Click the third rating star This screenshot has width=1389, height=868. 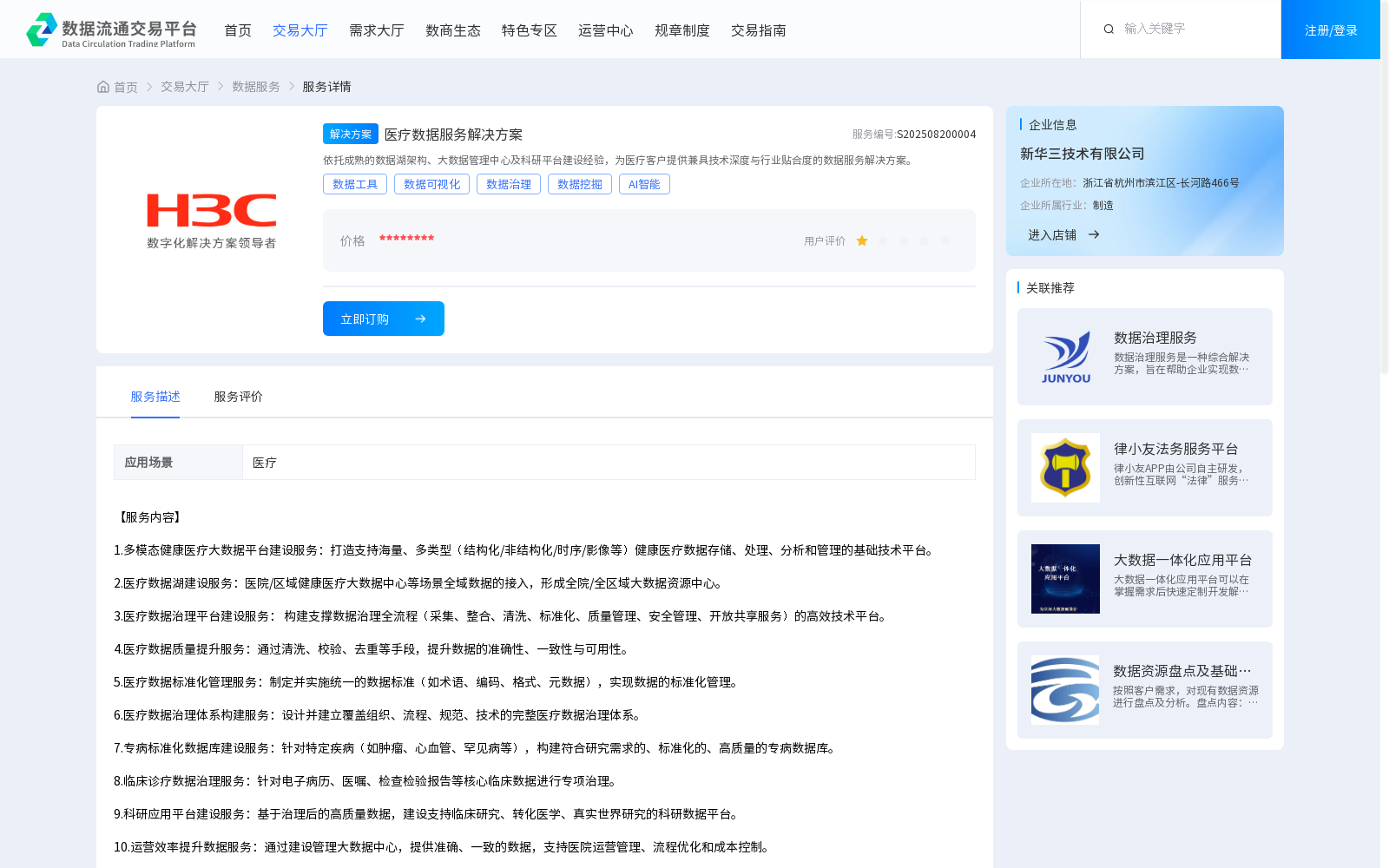coord(904,241)
